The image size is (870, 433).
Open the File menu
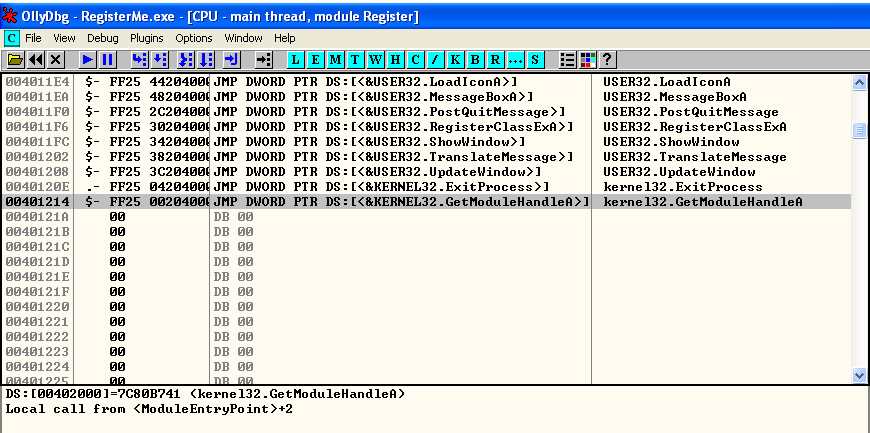coord(33,38)
